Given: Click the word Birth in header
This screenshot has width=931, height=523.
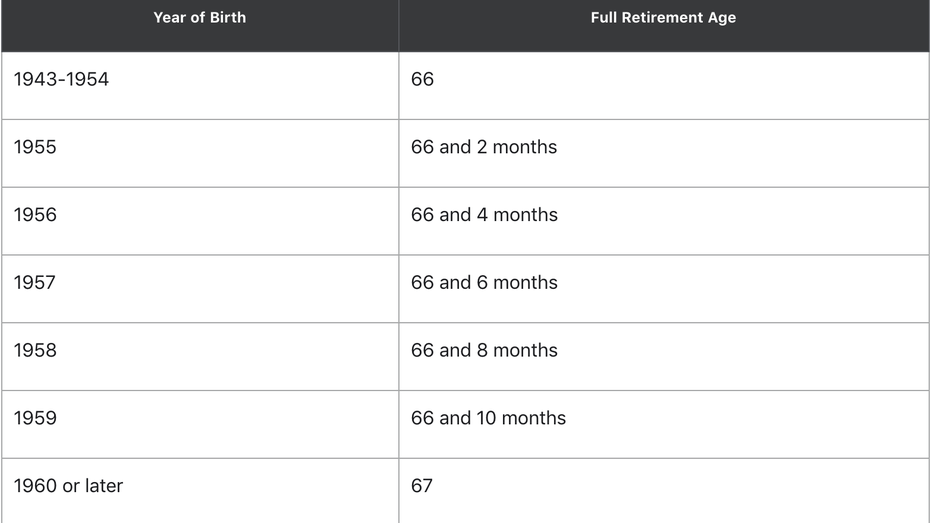Looking at the screenshot, I should point(227,18).
